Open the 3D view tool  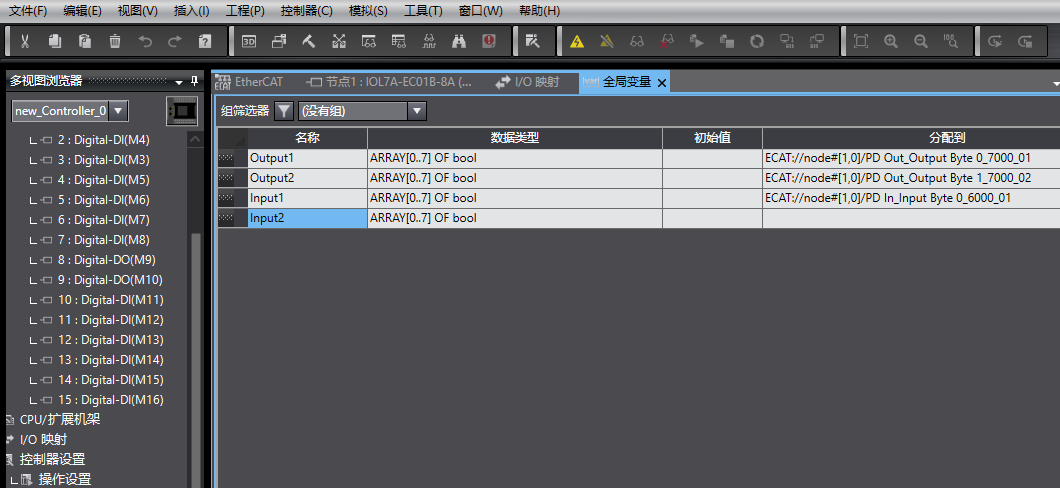click(x=249, y=42)
